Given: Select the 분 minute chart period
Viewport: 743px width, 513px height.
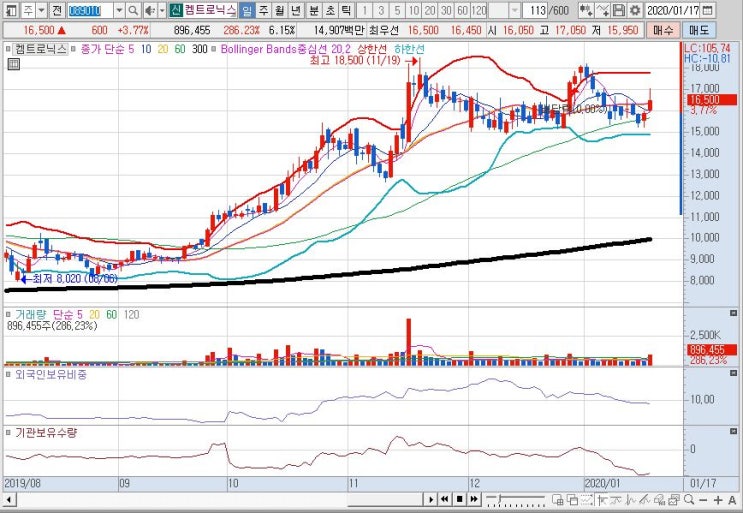Looking at the screenshot, I should tap(314, 10).
